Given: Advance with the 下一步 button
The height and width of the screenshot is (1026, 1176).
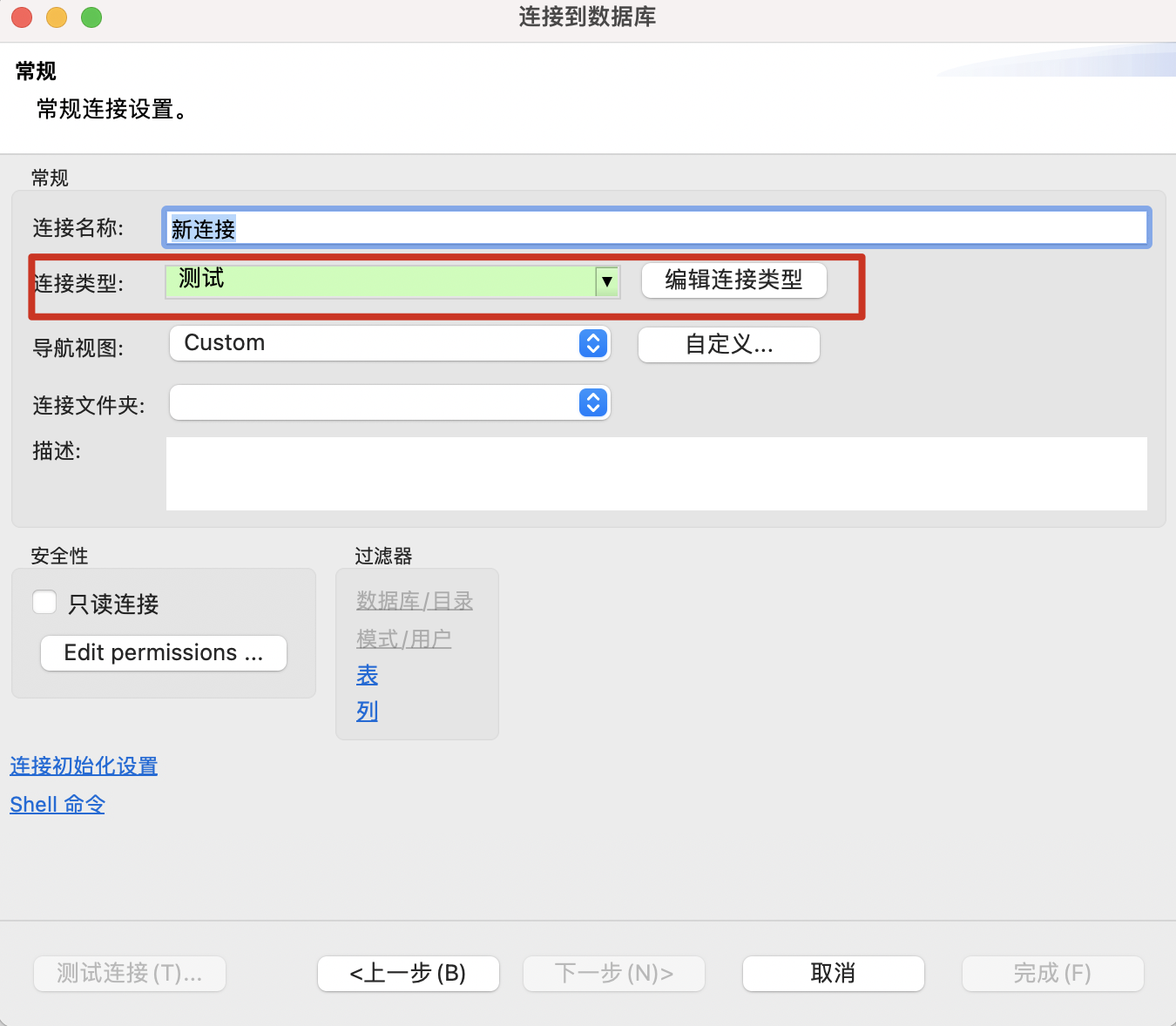Looking at the screenshot, I should coord(613,973).
